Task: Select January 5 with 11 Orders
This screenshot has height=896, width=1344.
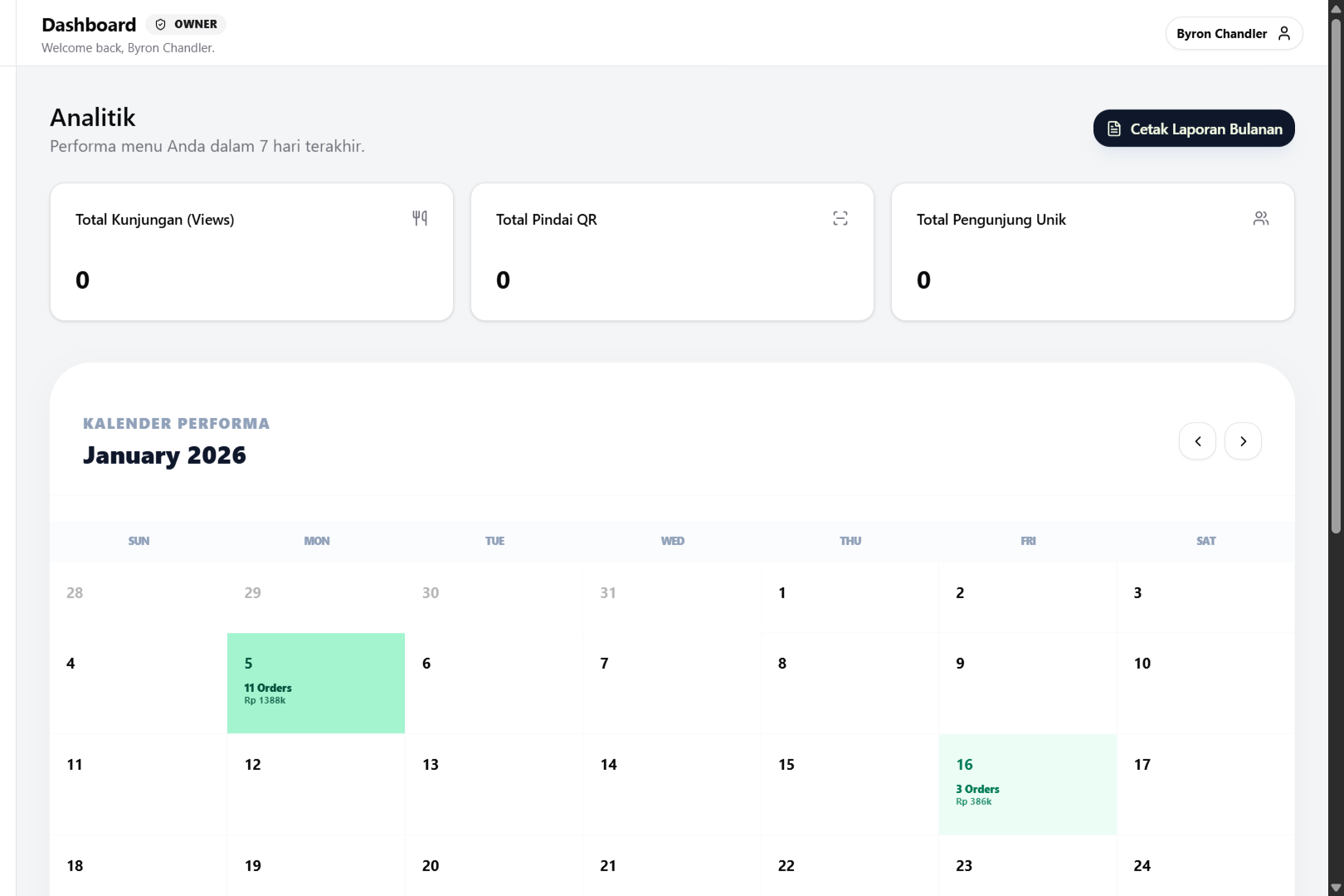Action: pyautogui.click(x=316, y=683)
